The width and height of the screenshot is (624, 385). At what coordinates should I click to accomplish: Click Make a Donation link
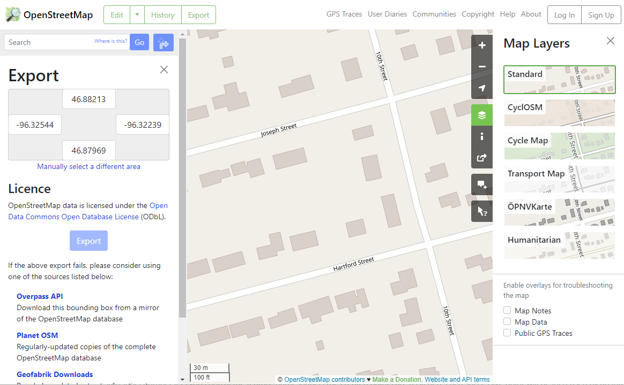point(397,379)
